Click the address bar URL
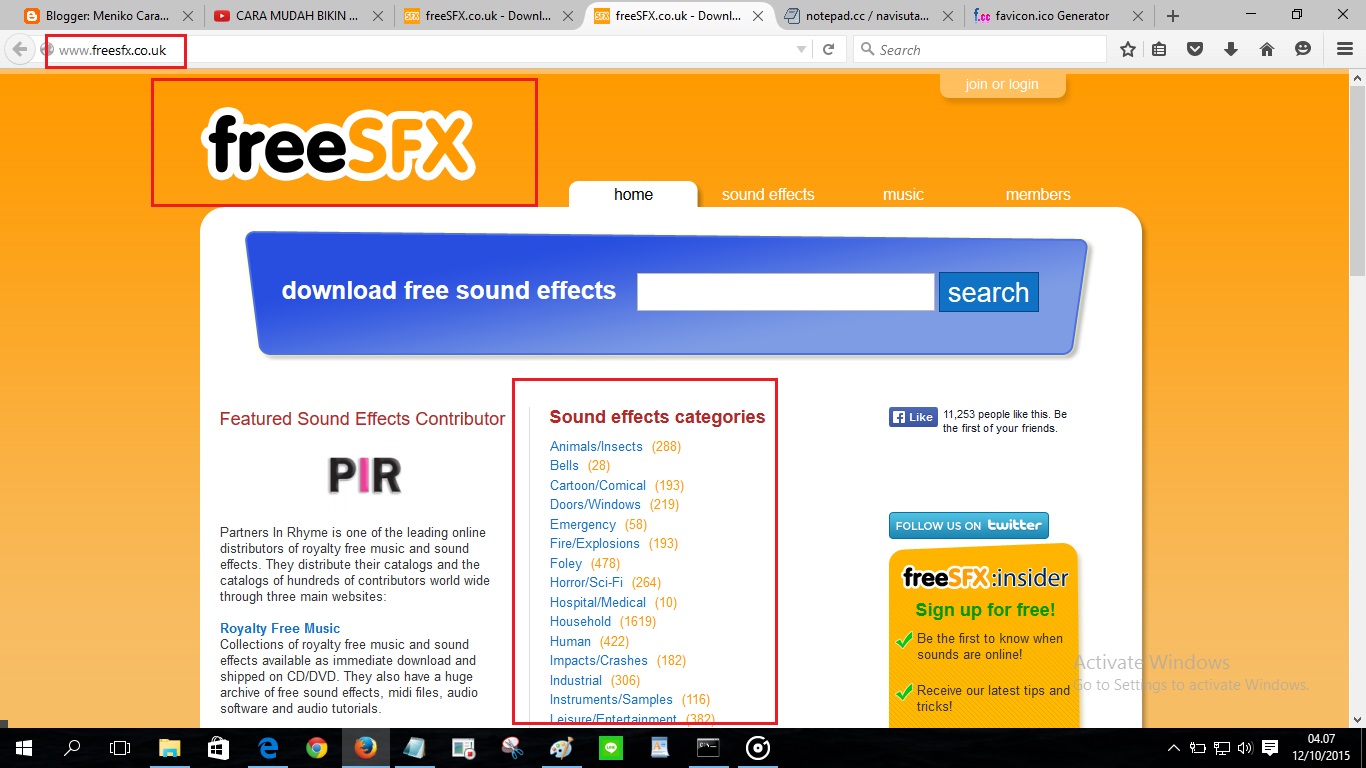 point(113,49)
